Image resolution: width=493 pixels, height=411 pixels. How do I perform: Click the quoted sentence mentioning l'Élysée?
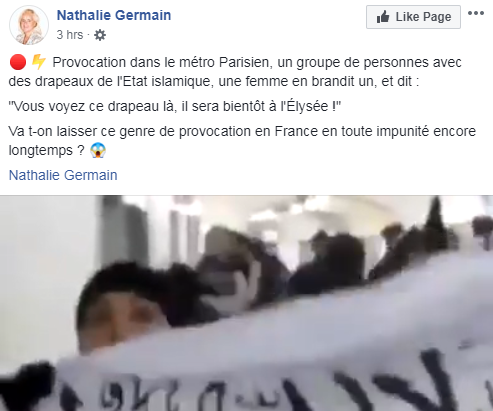coord(175,106)
